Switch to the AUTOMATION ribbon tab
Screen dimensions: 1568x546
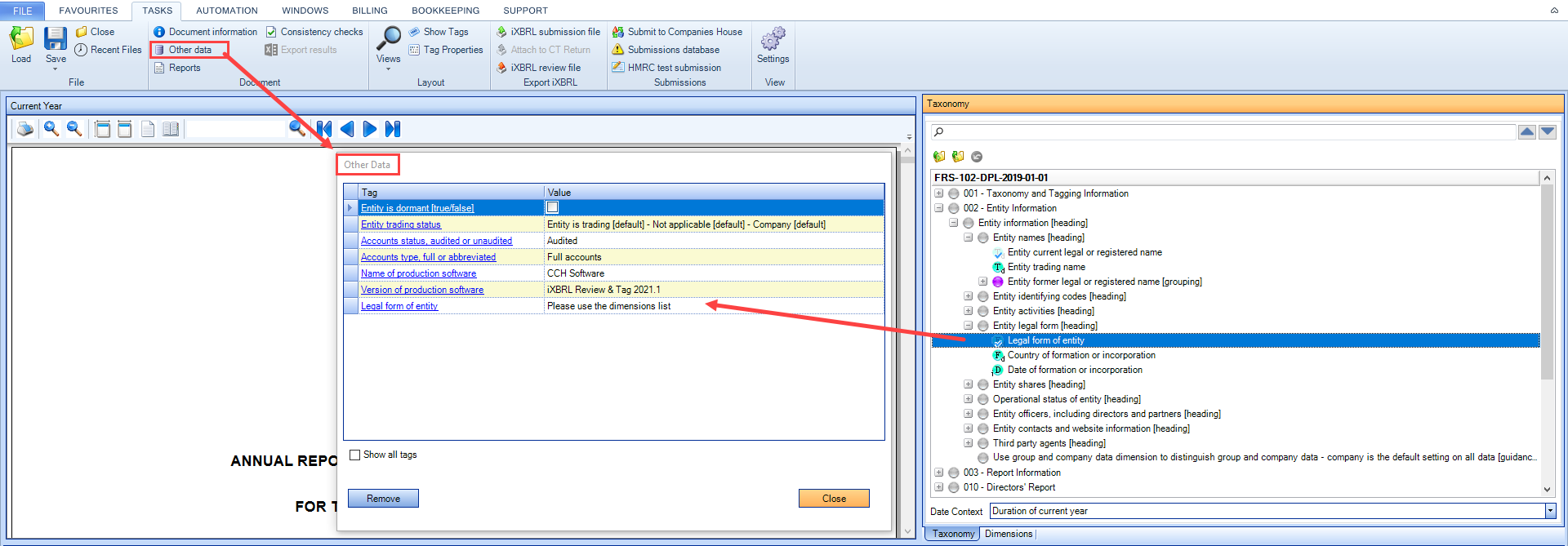click(227, 11)
